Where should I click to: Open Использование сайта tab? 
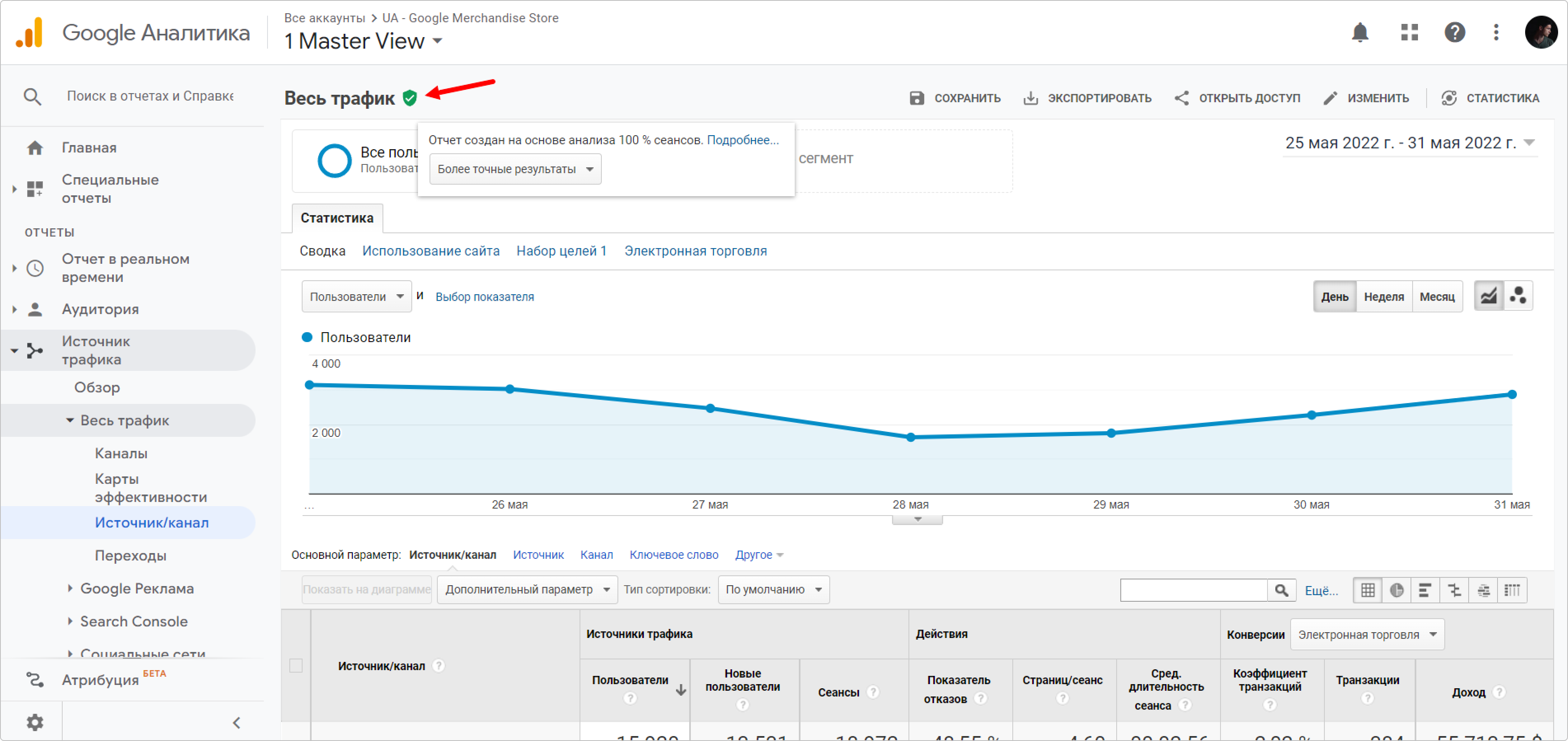coord(430,251)
